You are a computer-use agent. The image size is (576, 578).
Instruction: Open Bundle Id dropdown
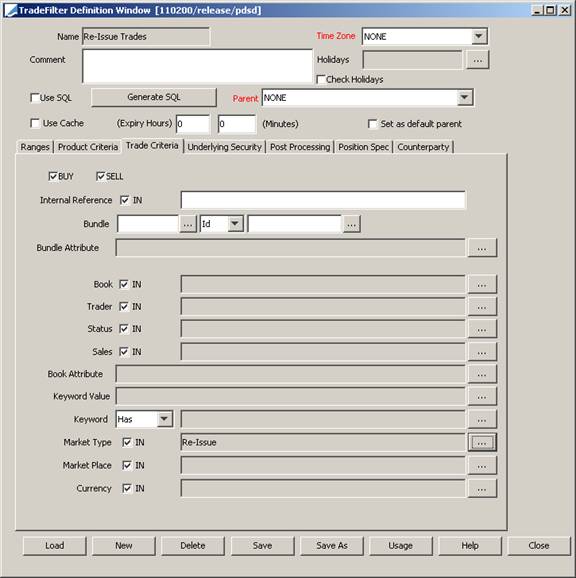(x=235, y=224)
